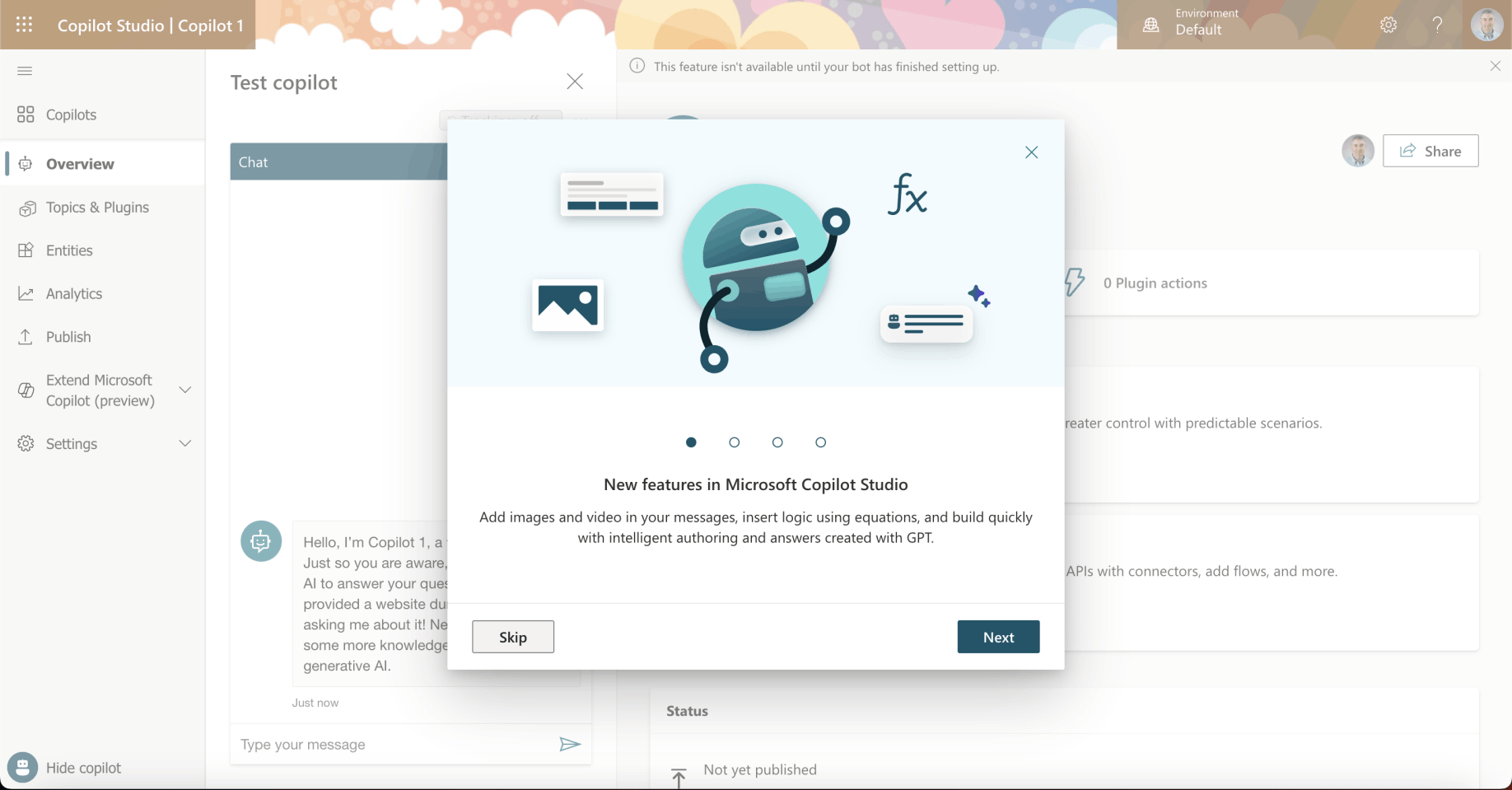Click the Copilots grid icon
The image size is (1512, 790).
[x=26, y=115]
